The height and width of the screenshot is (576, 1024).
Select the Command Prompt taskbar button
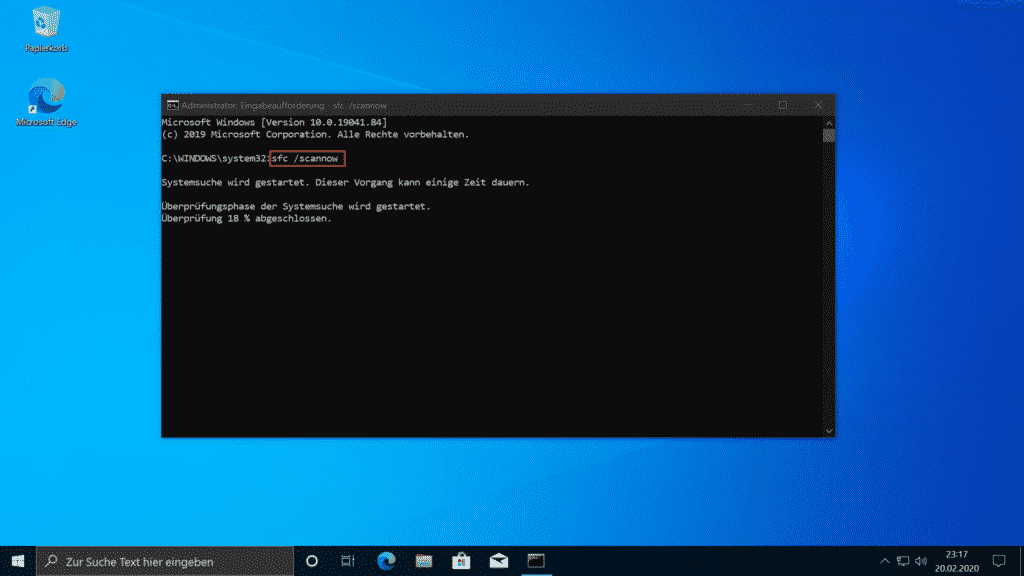(x=536, y=561)
